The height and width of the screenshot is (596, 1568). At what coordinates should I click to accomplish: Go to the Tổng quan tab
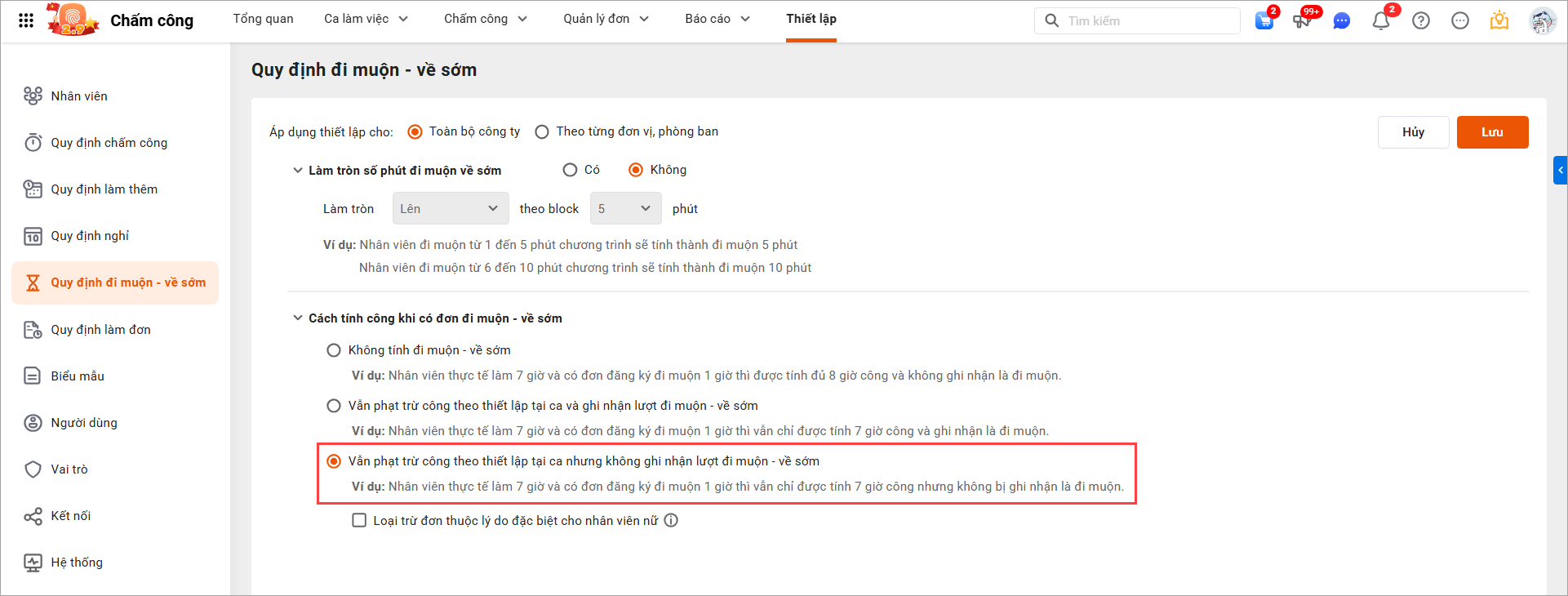263,19
